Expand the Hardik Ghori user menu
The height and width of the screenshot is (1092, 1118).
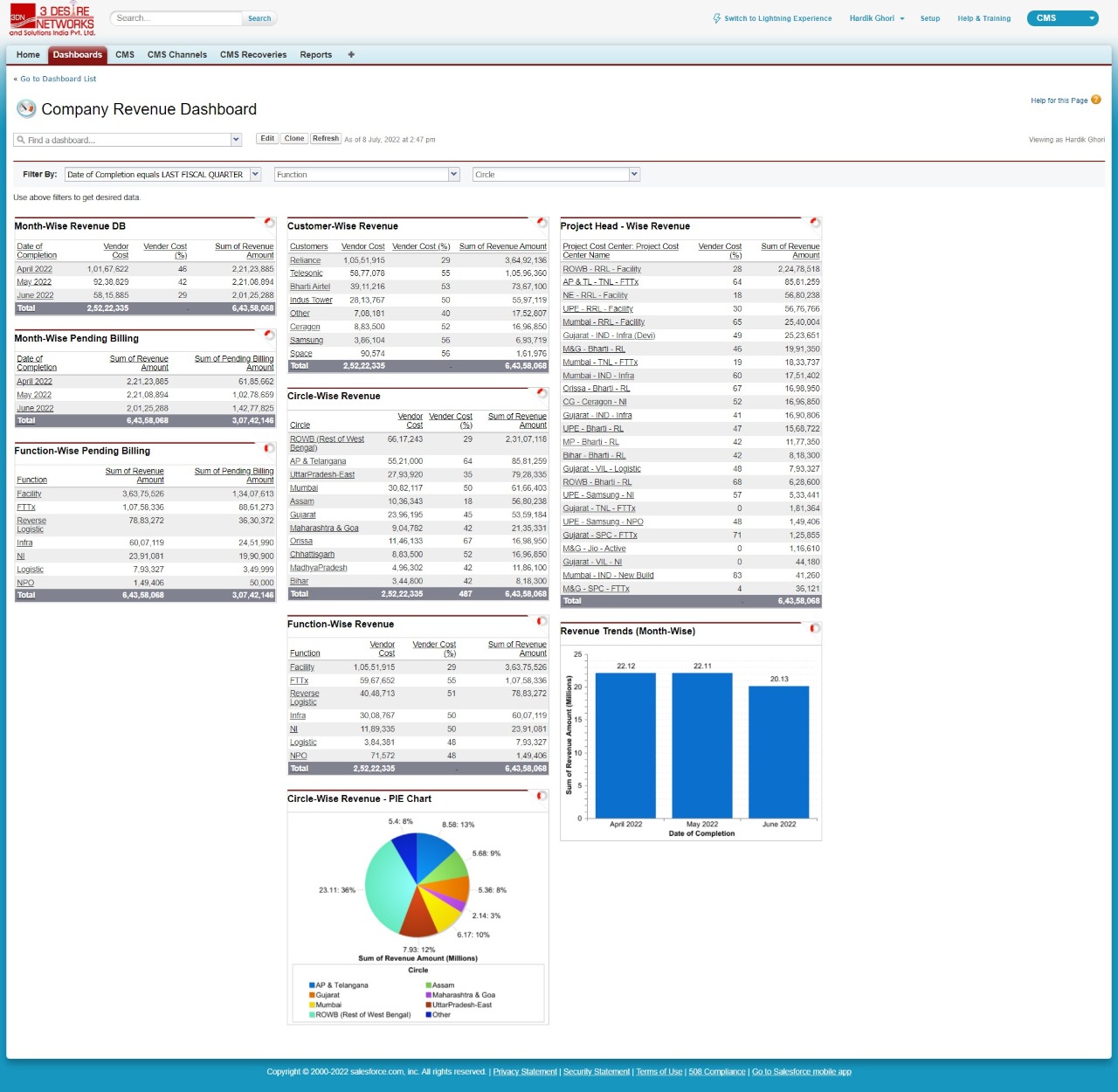coord(877,18)
